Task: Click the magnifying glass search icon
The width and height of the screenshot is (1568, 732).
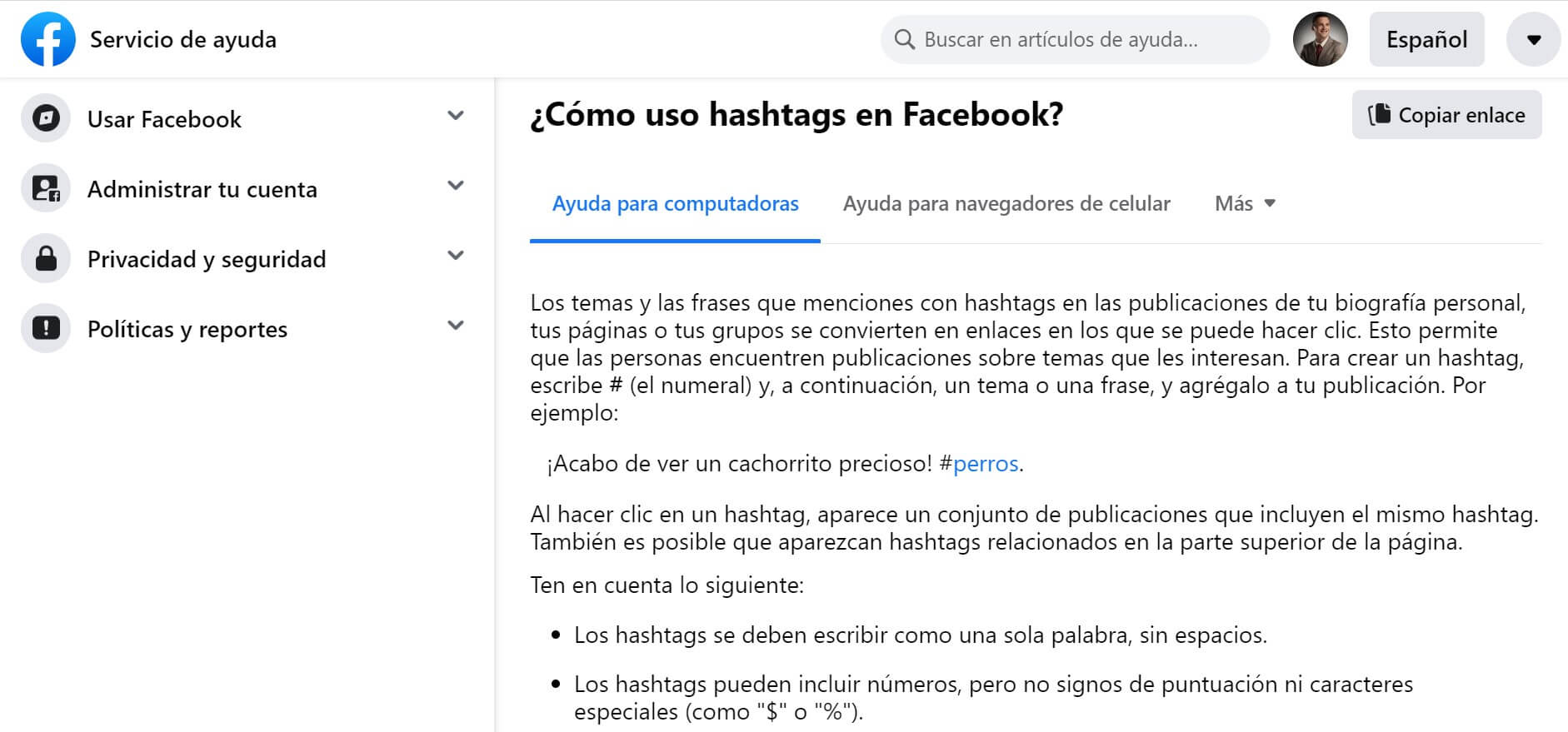Action: pos(904,39)
